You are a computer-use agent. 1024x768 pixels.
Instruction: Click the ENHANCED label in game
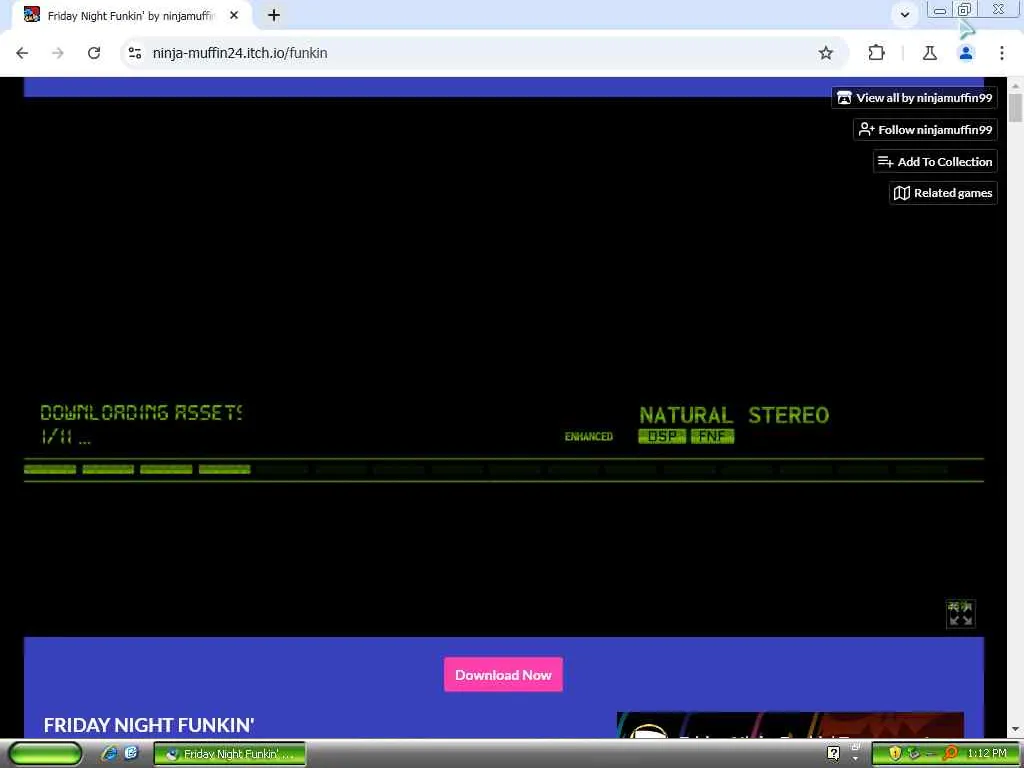click(x=588, y=436)
